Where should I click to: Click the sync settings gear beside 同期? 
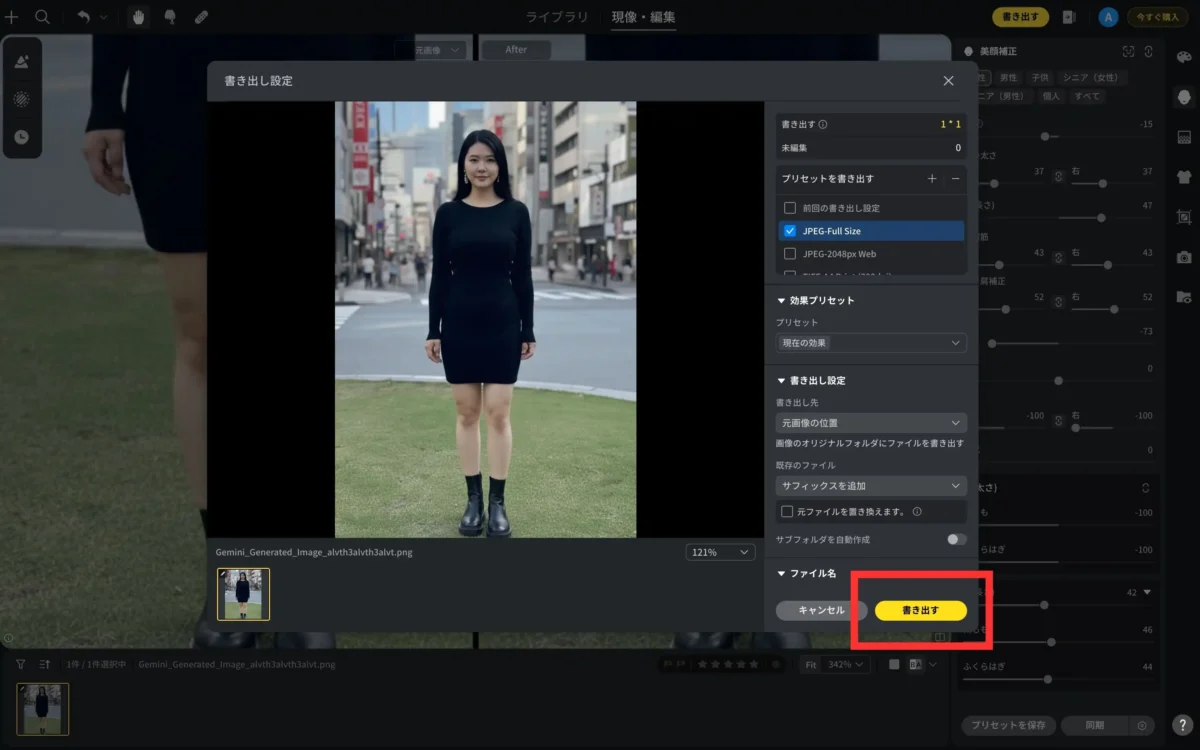[1142, 726]
